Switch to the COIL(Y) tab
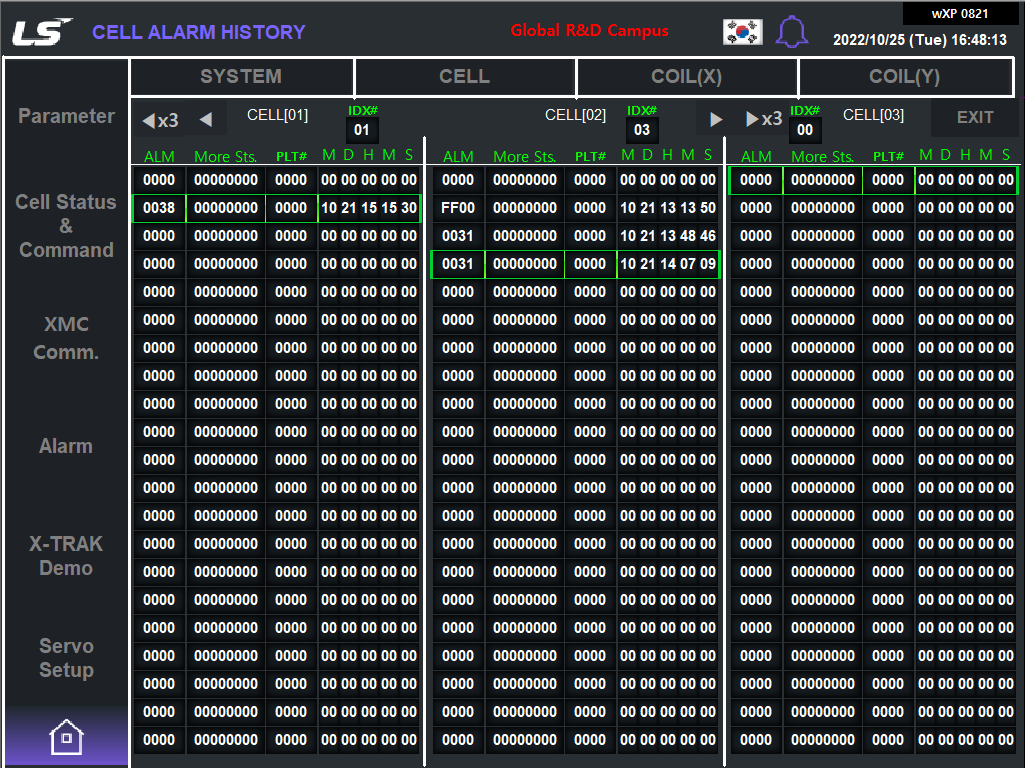 click(x=905, y=77)
